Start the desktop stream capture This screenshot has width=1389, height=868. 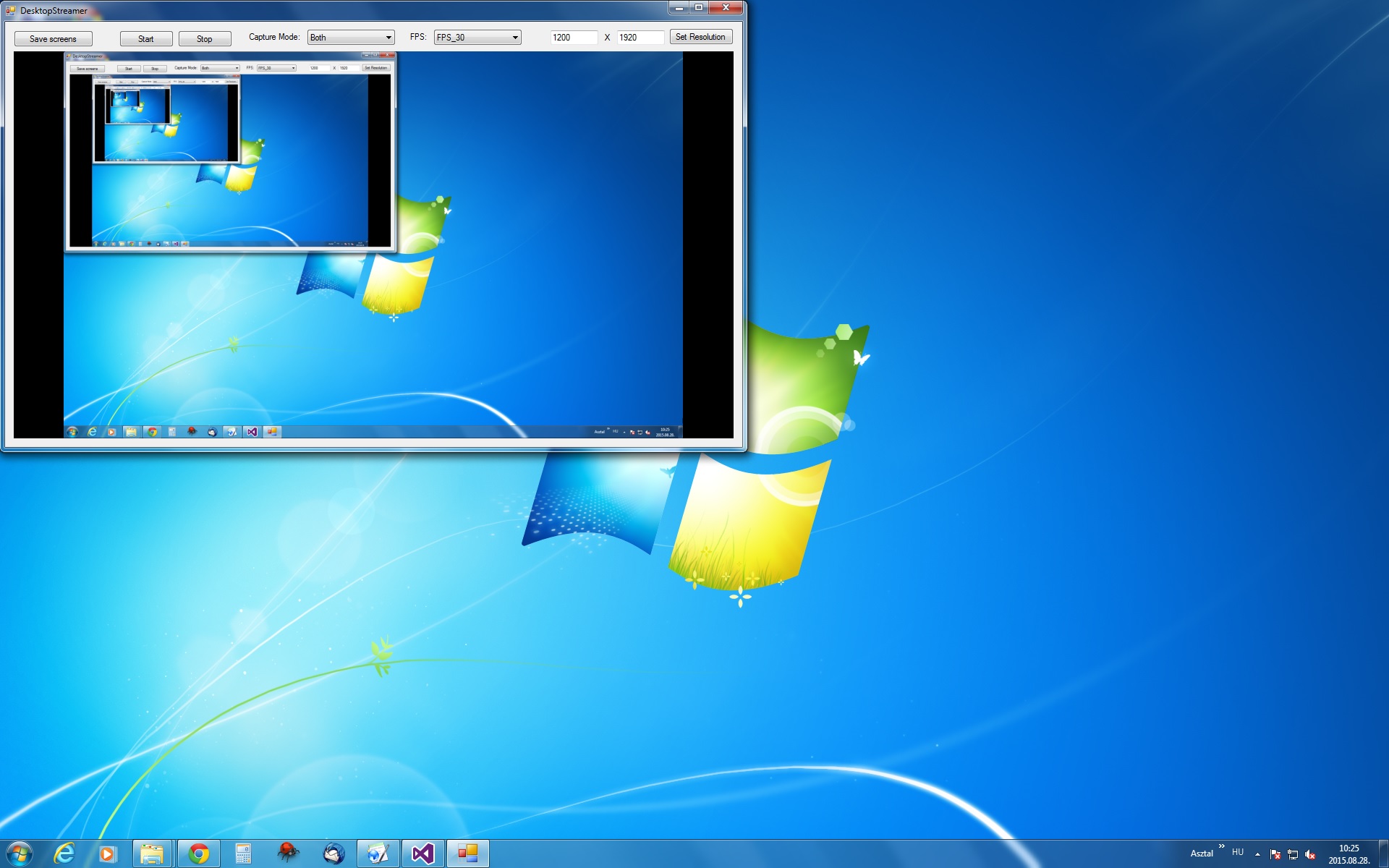tap(146, 38)
